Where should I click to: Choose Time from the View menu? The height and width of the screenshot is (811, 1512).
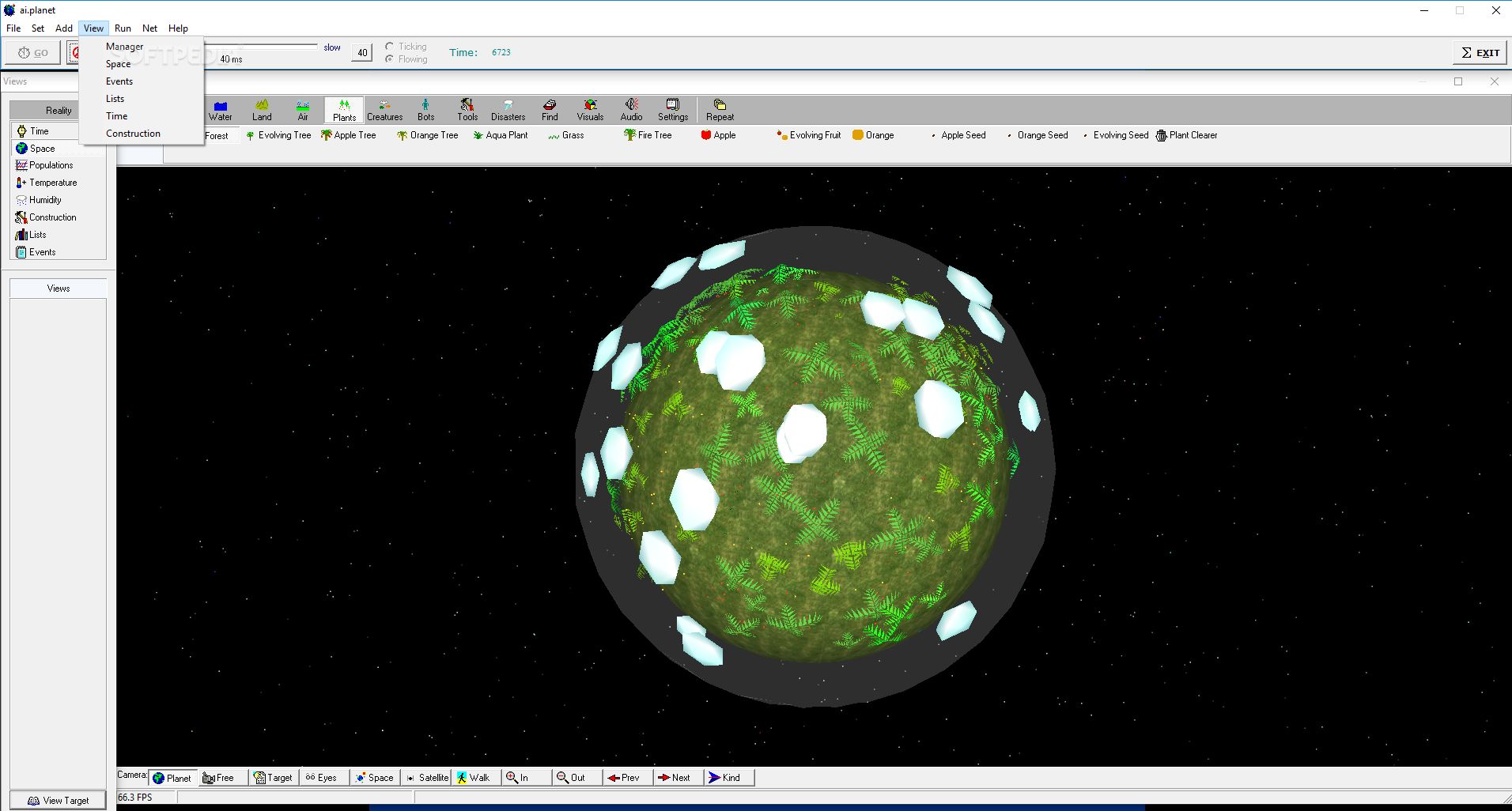coord(142,116)
